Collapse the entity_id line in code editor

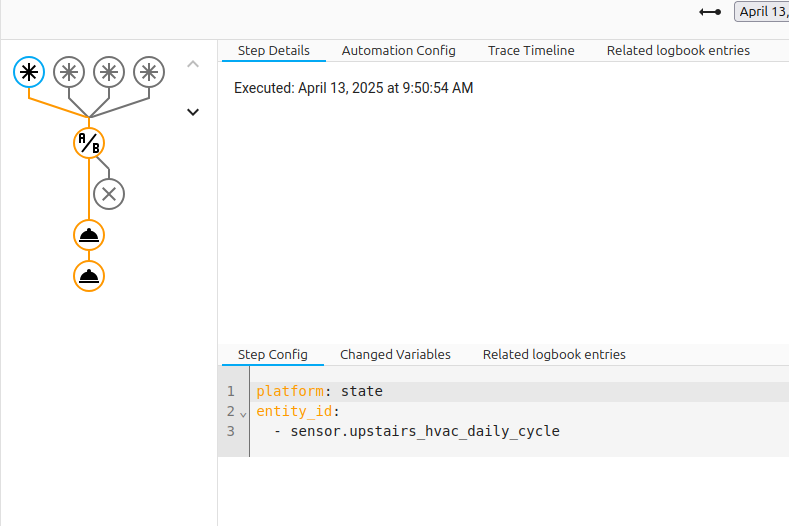pos(243,413)
